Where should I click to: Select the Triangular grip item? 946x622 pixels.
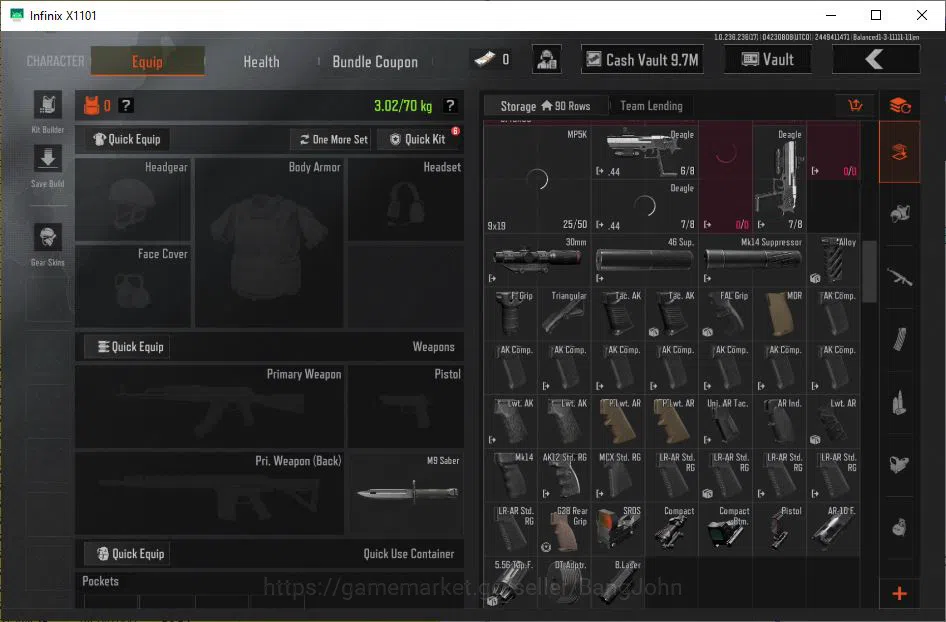click(x=563, y=313)
